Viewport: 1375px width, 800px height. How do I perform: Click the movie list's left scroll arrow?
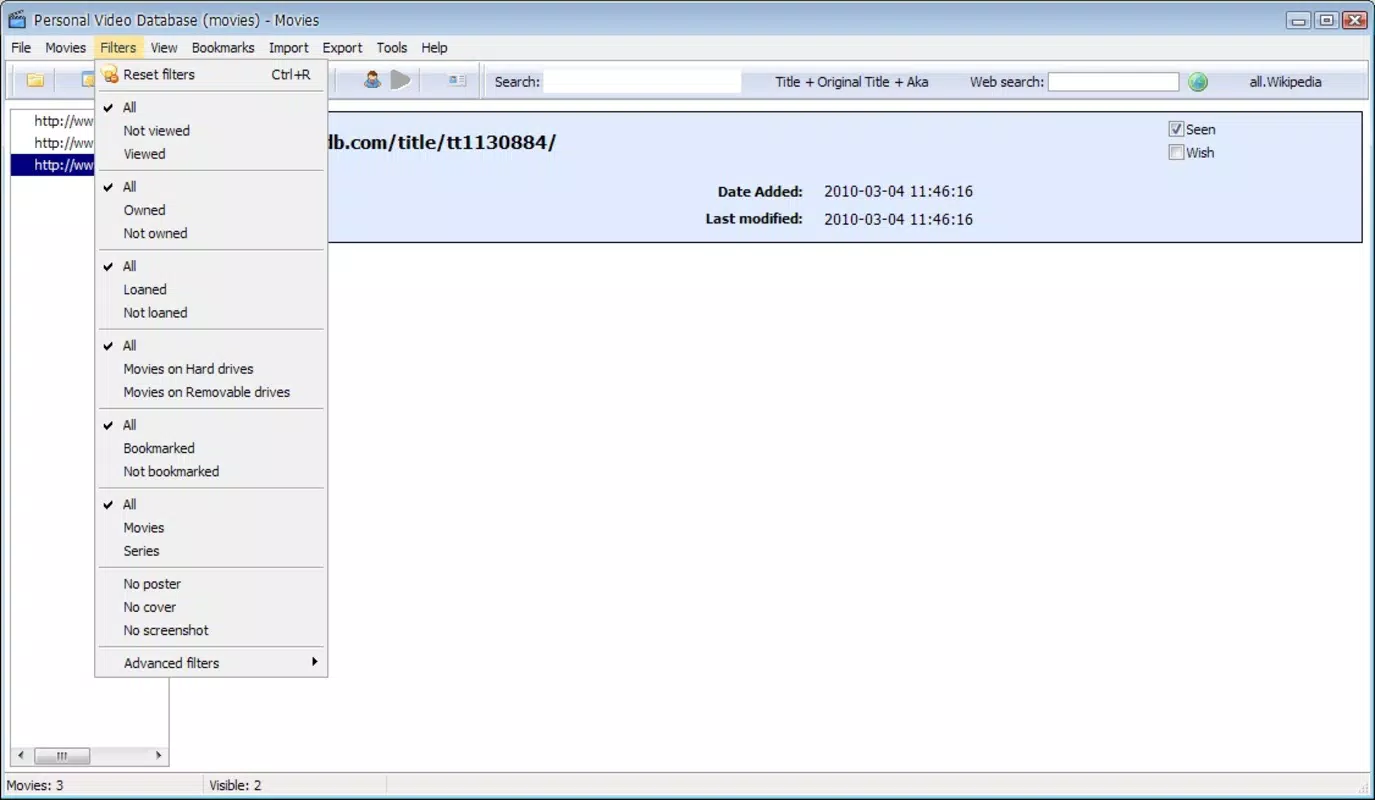click(x=22, y=756)
